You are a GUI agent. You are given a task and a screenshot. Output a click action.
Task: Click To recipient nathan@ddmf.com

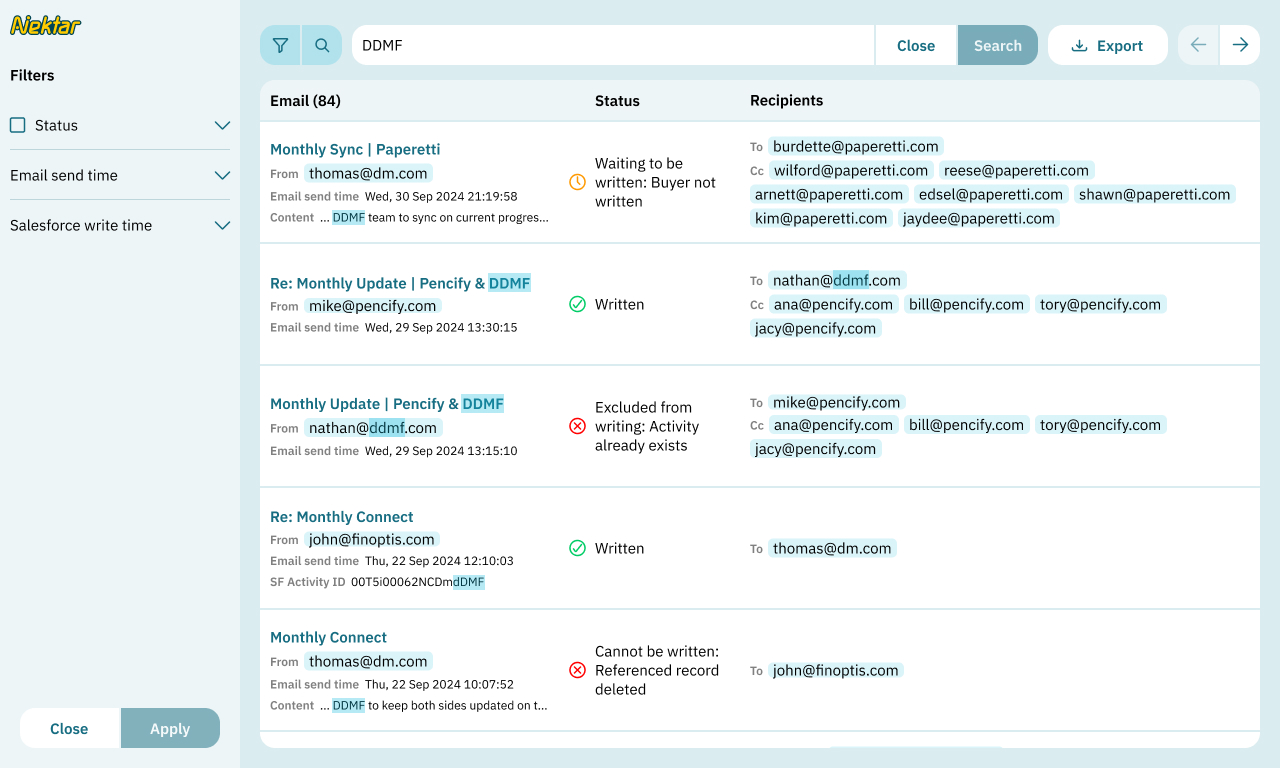click(x=837, y=280)
